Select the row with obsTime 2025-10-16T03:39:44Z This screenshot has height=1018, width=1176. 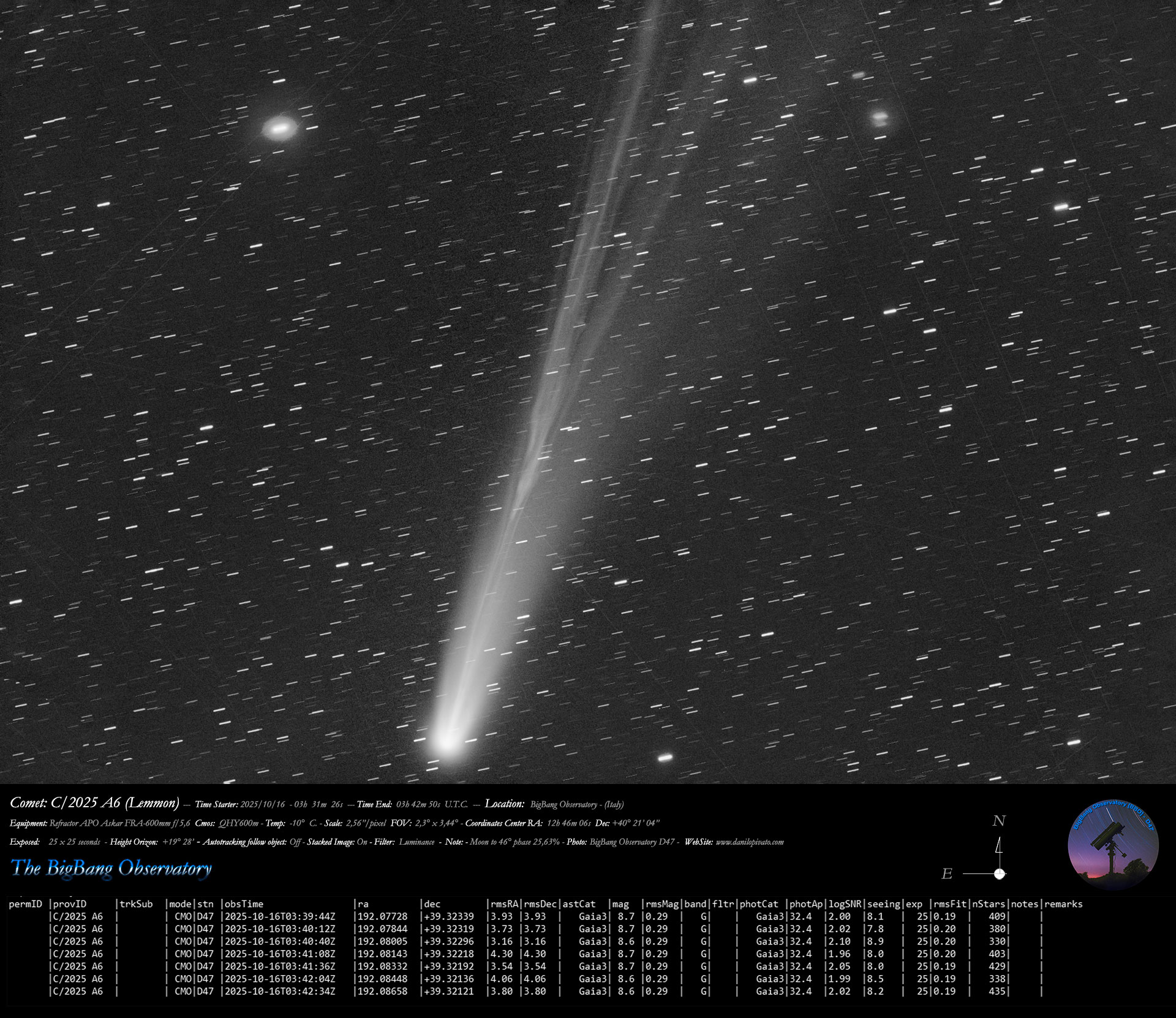point(280,916)
